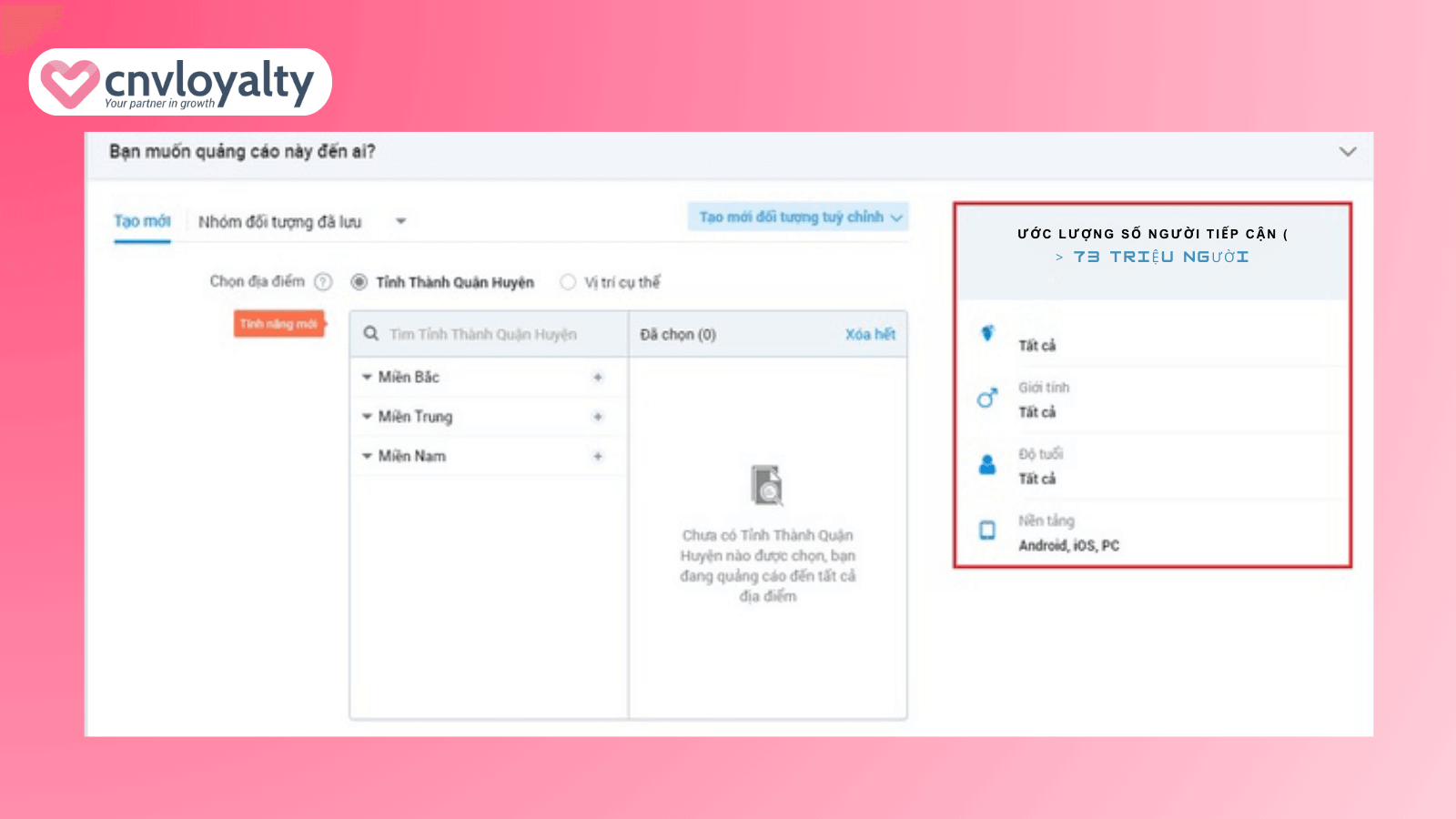Screen dimensions: 1456x819
Task: Open the Nhóm đối tượng đã lưu dropdown arrow
Action: click(x=401, y=221)
